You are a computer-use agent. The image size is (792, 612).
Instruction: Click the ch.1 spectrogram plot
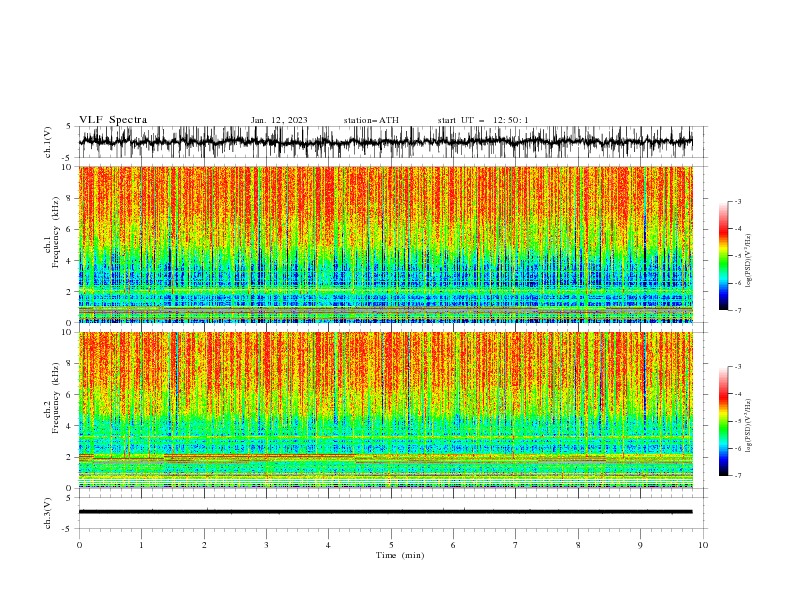[385, 244]
